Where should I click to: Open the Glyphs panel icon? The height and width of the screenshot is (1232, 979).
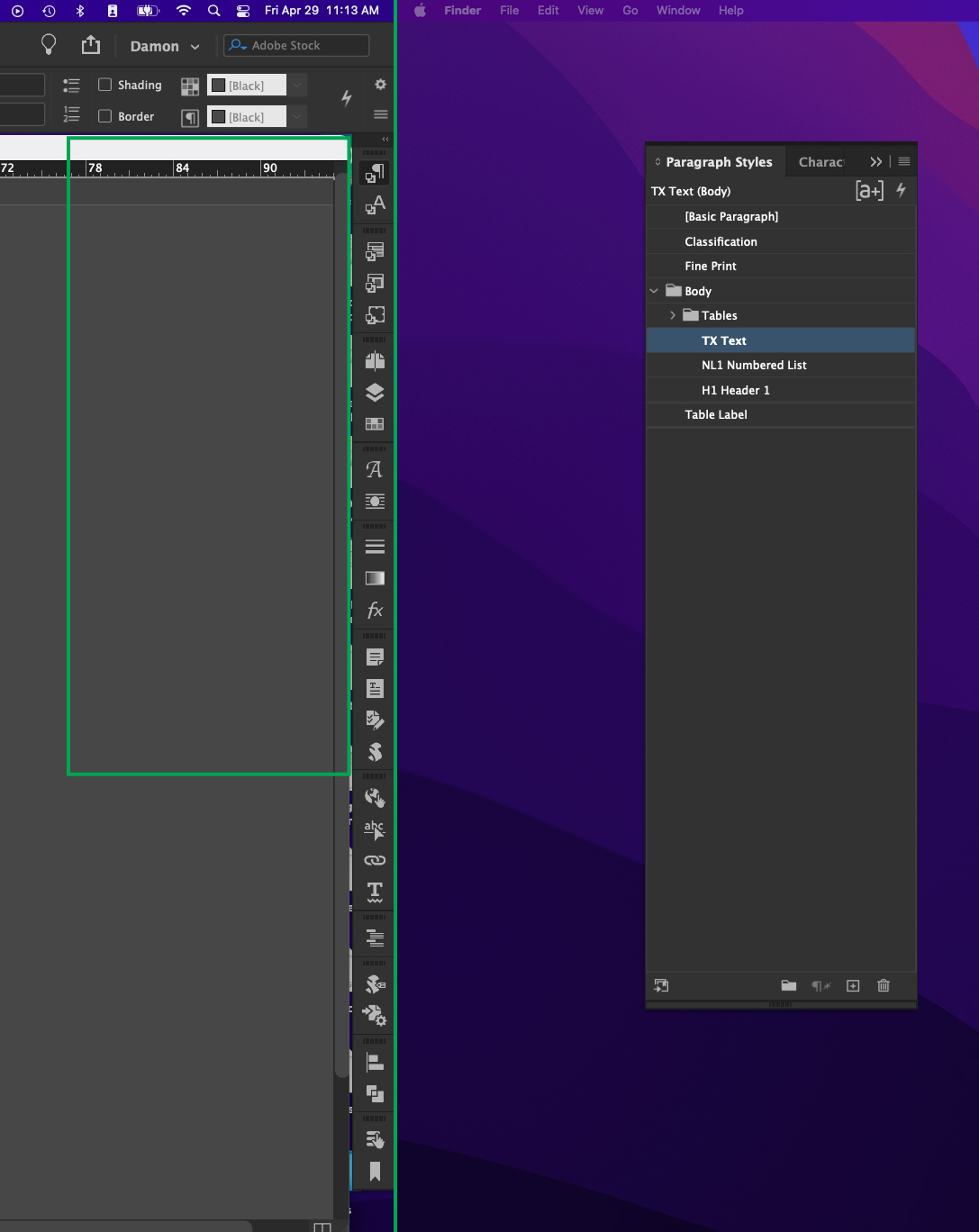point(374,469)
